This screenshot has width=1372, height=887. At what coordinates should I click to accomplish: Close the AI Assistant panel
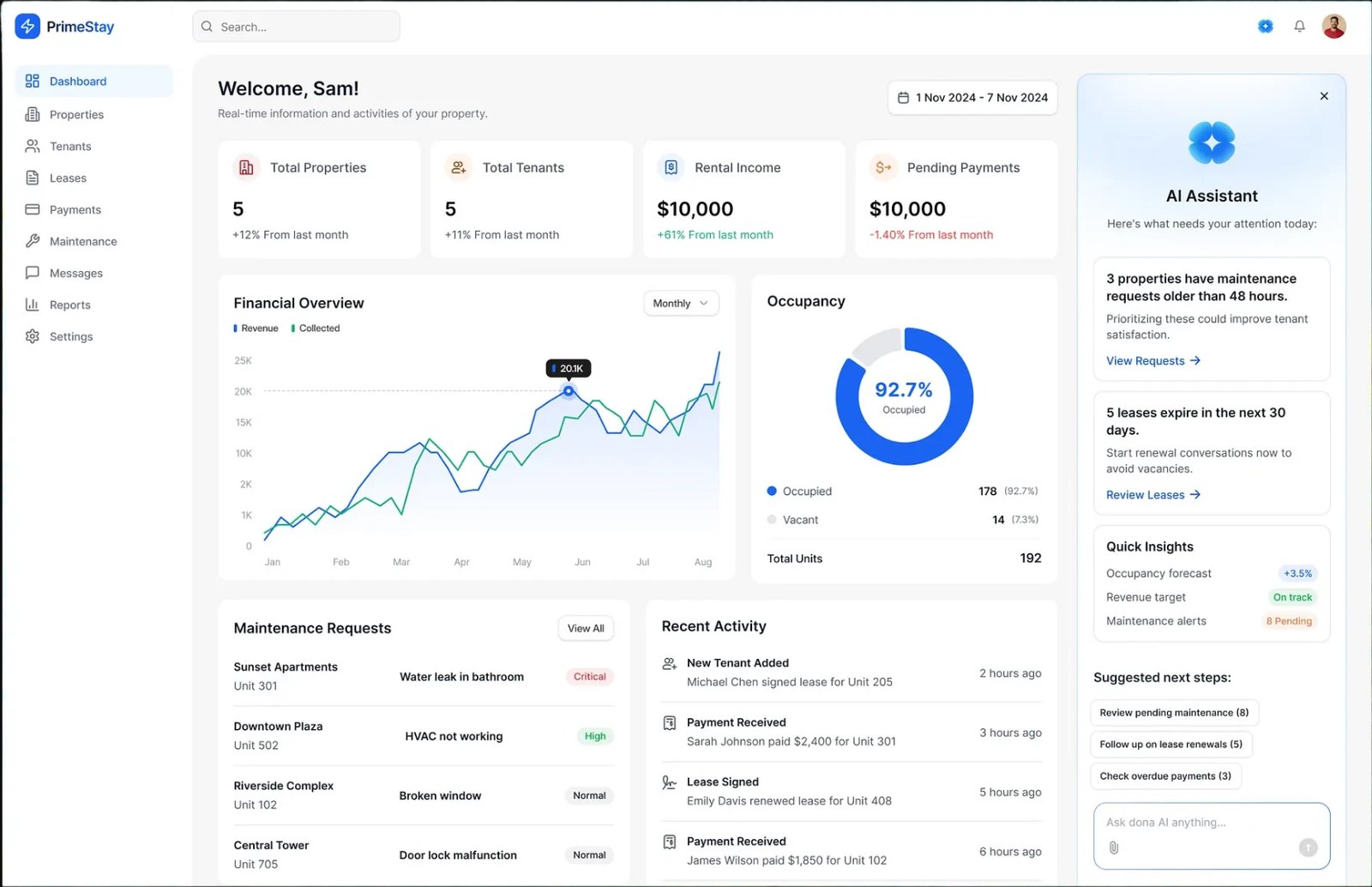click(1324, 96)
